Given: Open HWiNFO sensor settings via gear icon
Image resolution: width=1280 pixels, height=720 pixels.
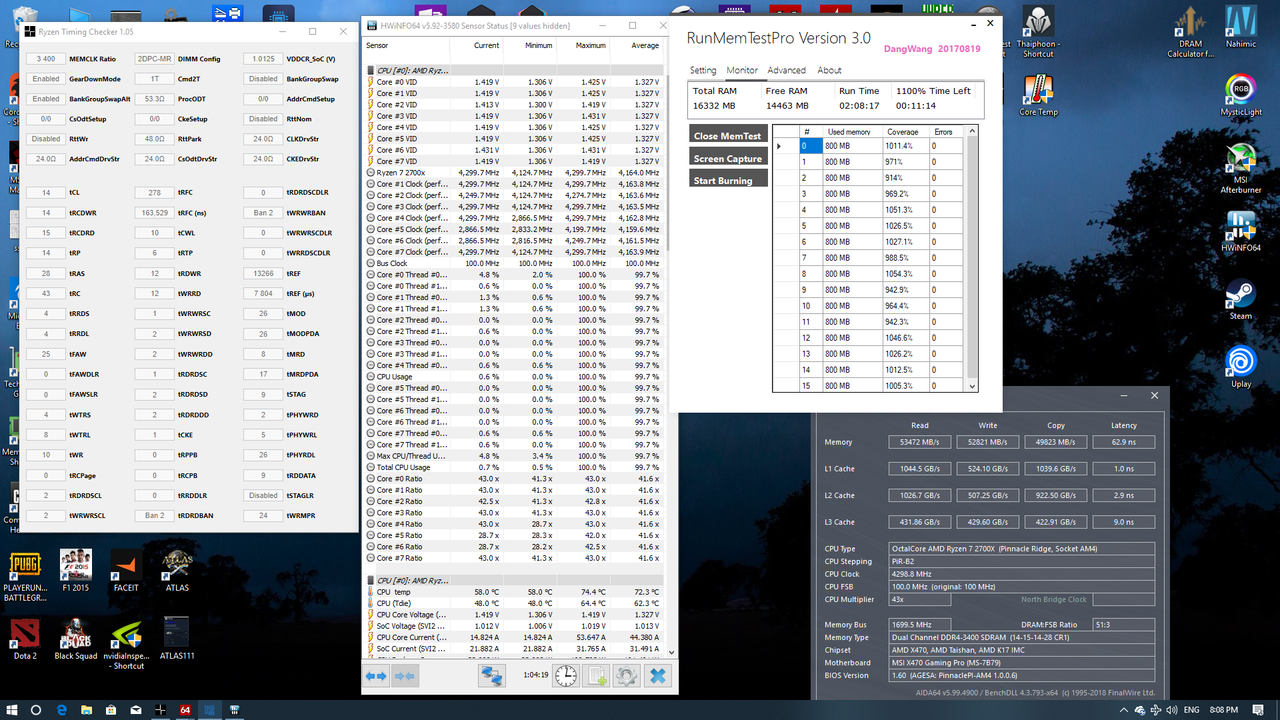Looking at the screenshot, I should [x=628, y=675].
